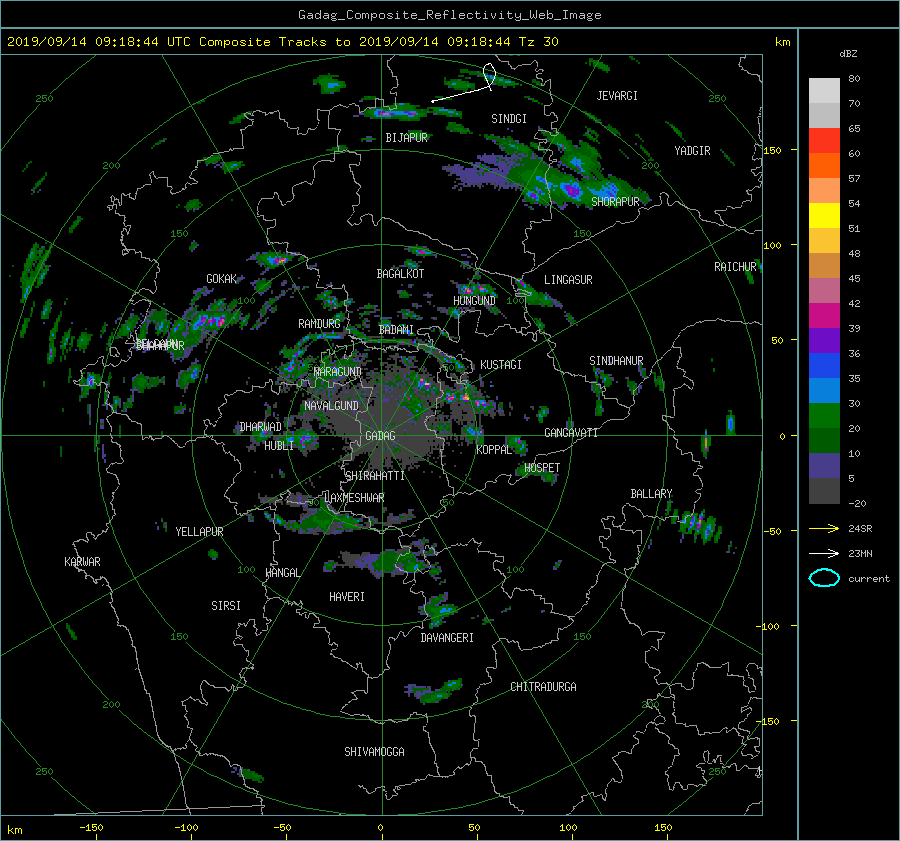Click the yellow 54 dBZ color swatch
900x841 pixels.
click(824, 216)
